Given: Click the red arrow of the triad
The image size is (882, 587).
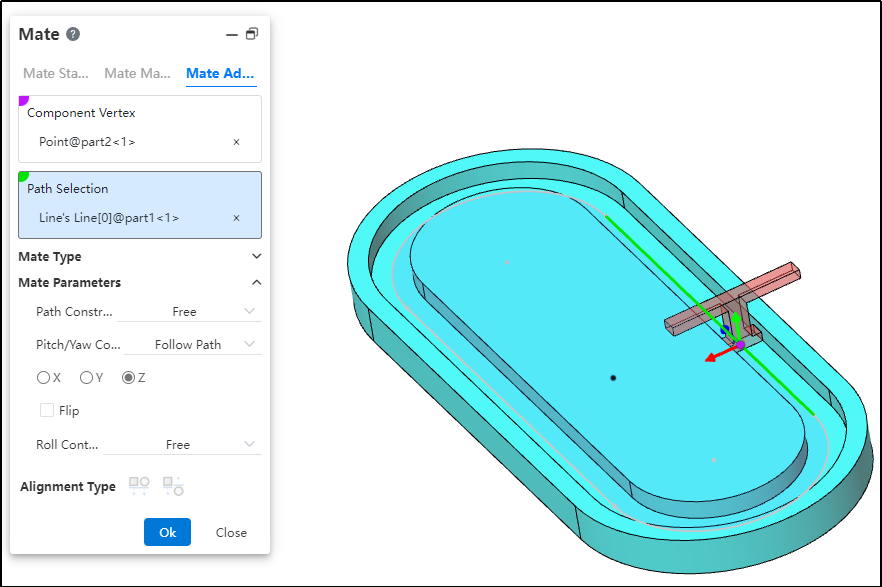Looking at the screenshot, I should click(x=714, y=356).
